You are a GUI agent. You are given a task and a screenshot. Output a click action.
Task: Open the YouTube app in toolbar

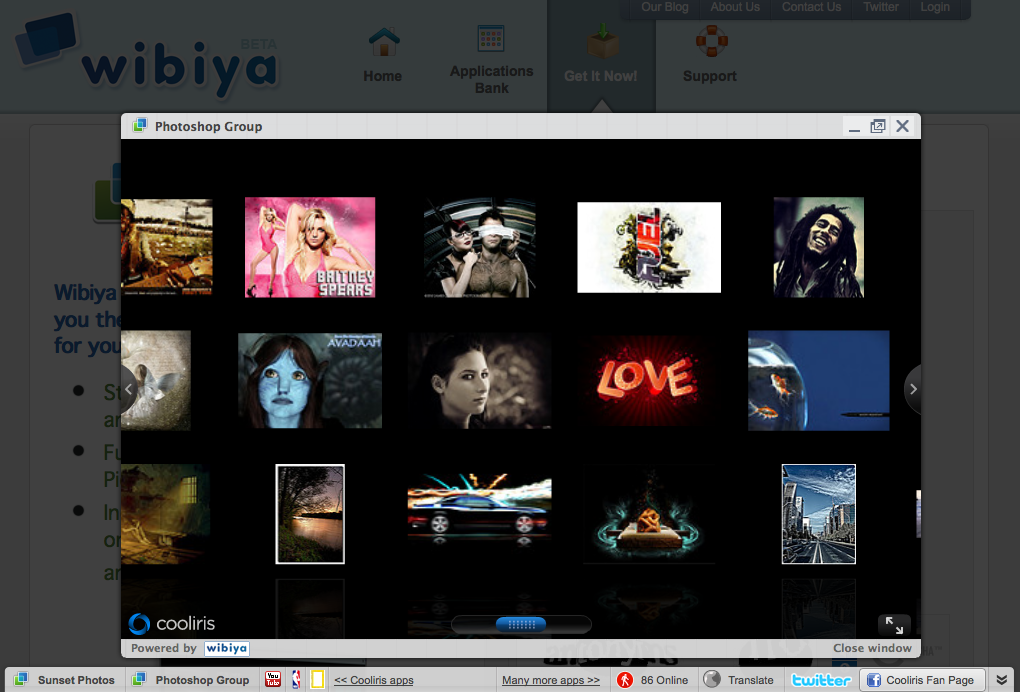[x=273, y=680]
